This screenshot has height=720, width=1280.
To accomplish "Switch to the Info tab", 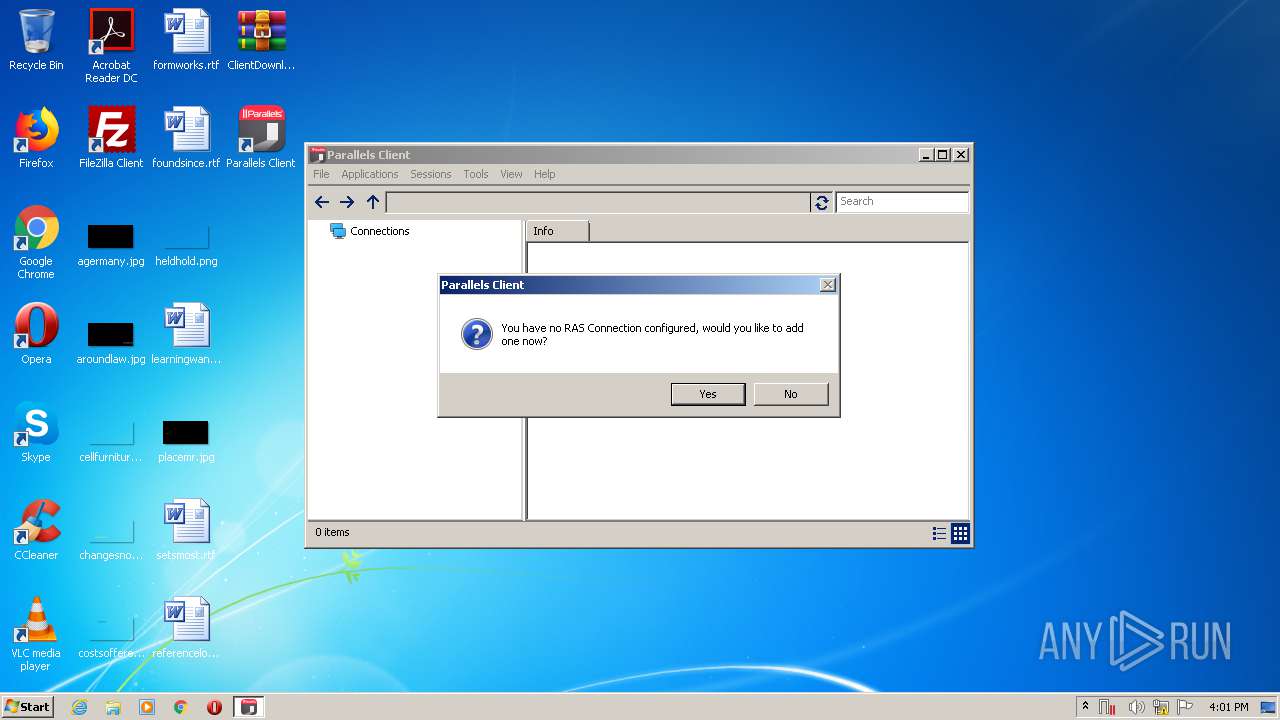I will (x=557, y=231).
